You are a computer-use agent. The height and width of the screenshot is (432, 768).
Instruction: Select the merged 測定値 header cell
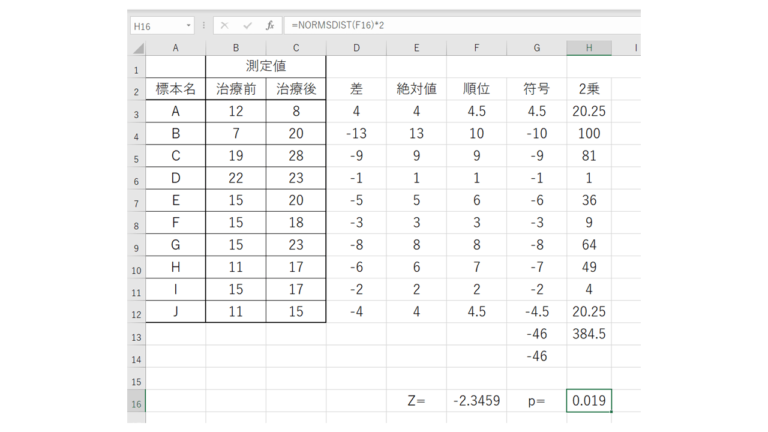pos(266,66)
